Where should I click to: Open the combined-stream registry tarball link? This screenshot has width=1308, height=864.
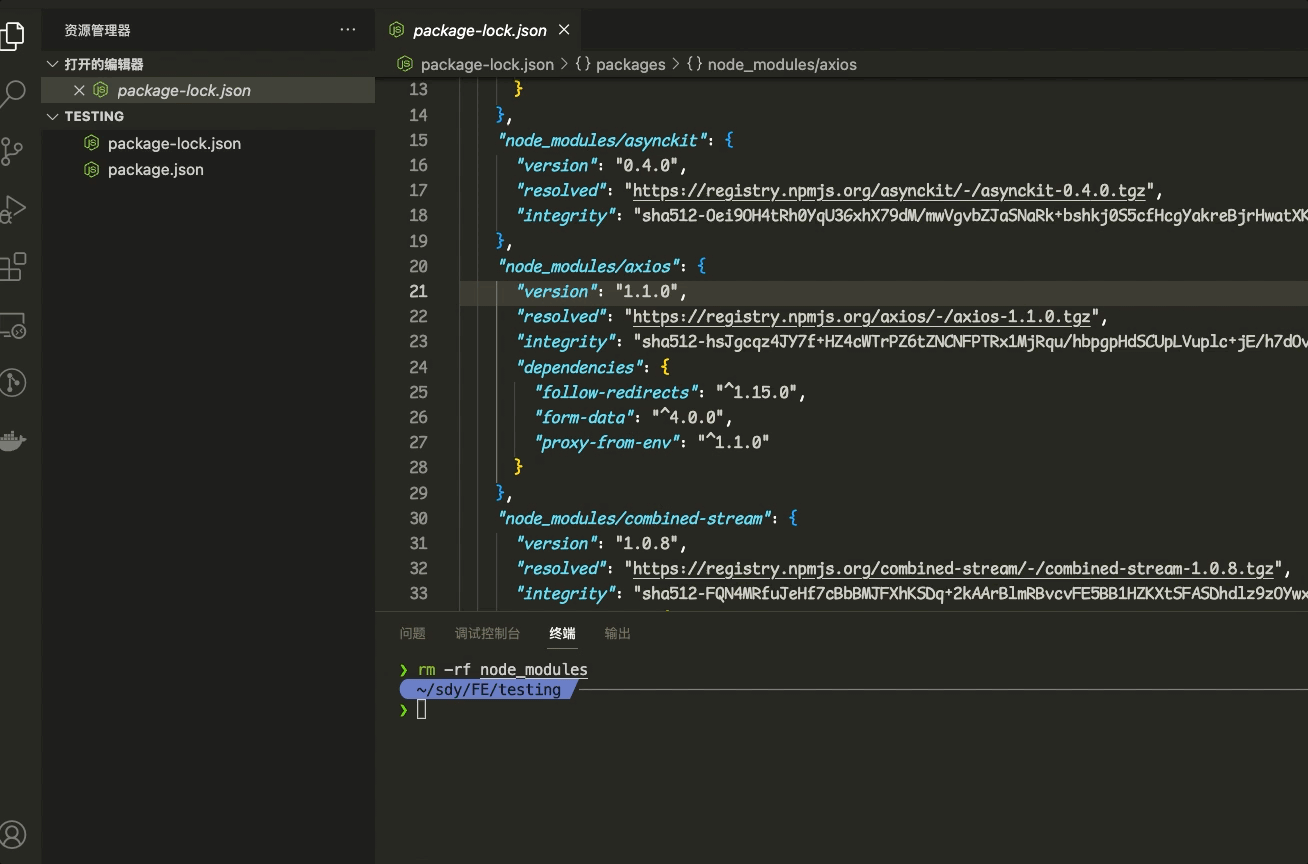pyautogui.click(x=954, y=568)
